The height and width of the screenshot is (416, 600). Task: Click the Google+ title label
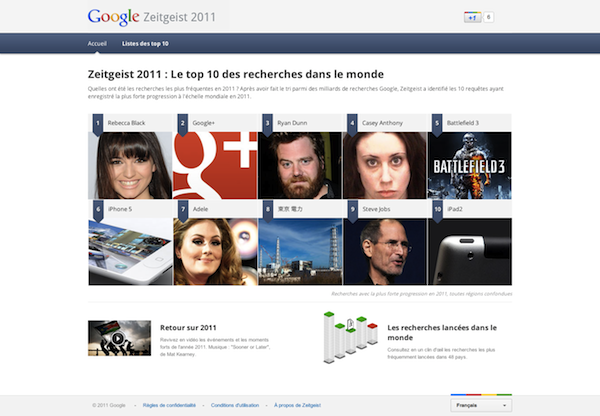pyautogui.click(x=204, y=123)
